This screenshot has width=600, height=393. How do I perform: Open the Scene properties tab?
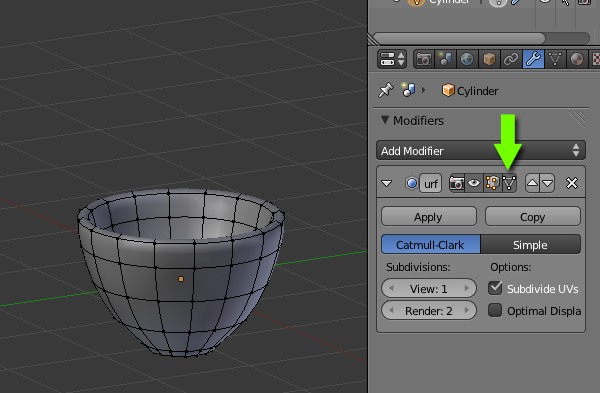click(x=445, y=59)
